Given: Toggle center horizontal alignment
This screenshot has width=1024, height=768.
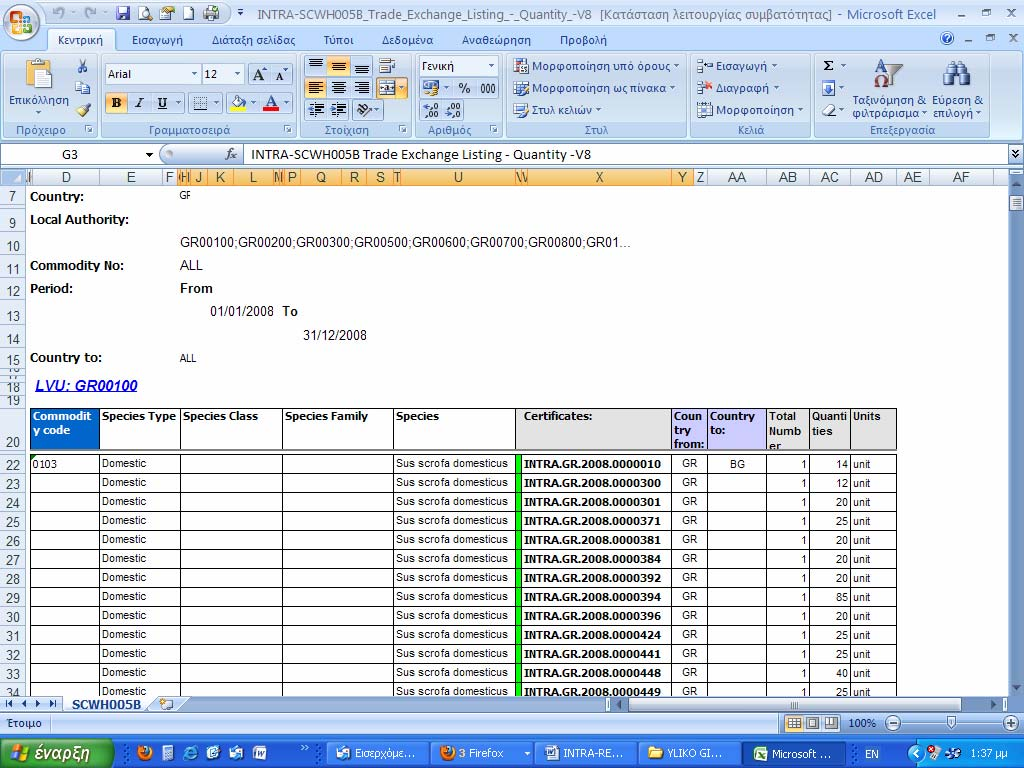Looking at the screenshot, I should coord(338,88).
